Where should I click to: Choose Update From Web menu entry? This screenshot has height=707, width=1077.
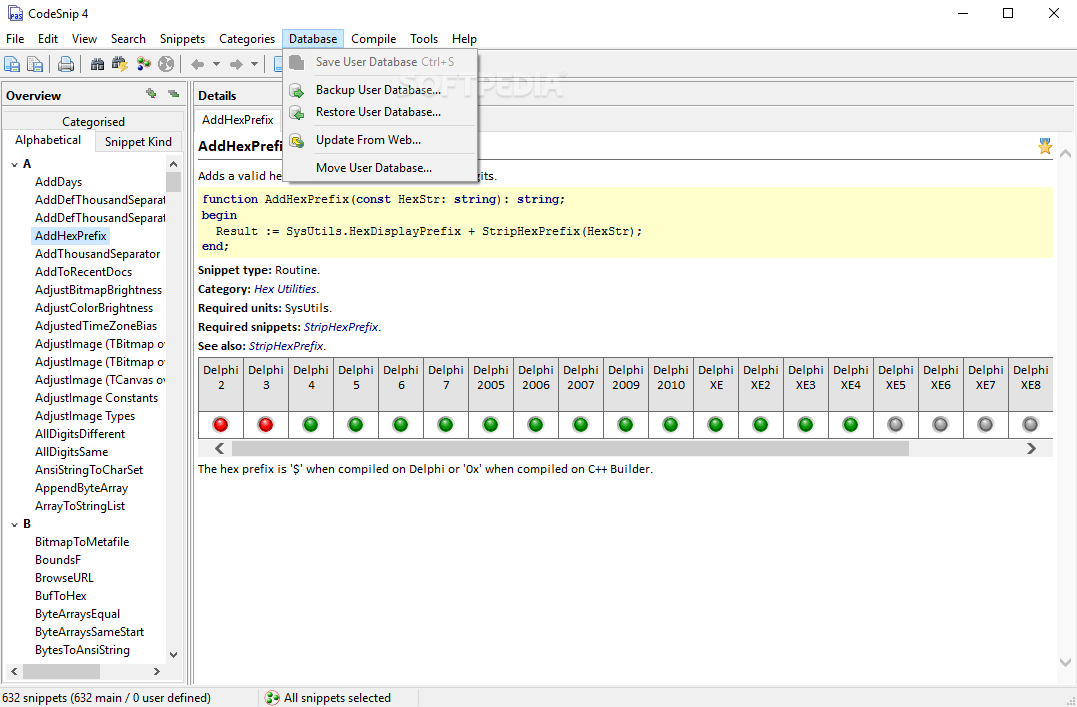coord(381,140)
